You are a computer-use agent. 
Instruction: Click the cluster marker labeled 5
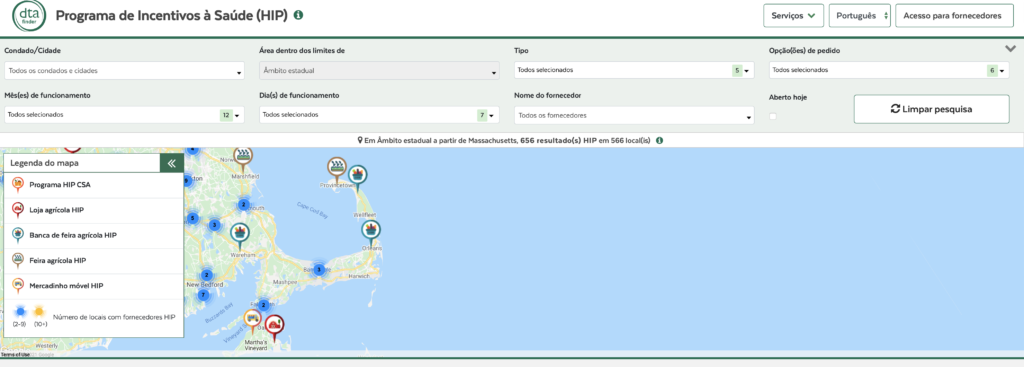pos(192,217)
